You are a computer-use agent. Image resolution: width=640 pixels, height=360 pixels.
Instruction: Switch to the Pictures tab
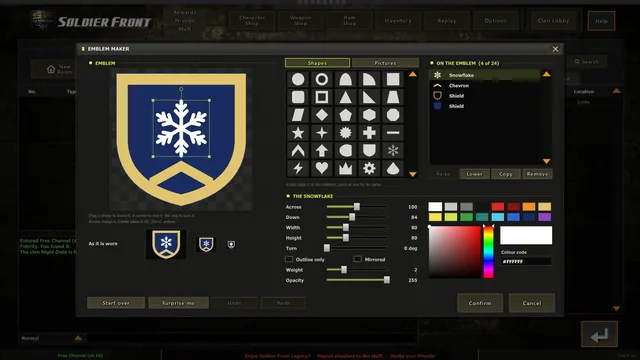point(385,63)
